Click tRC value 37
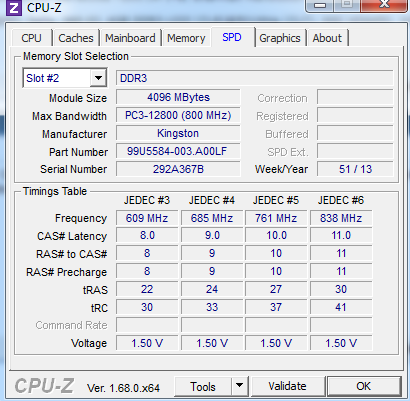This screenshot has height=401, width=410. [276, 307]
